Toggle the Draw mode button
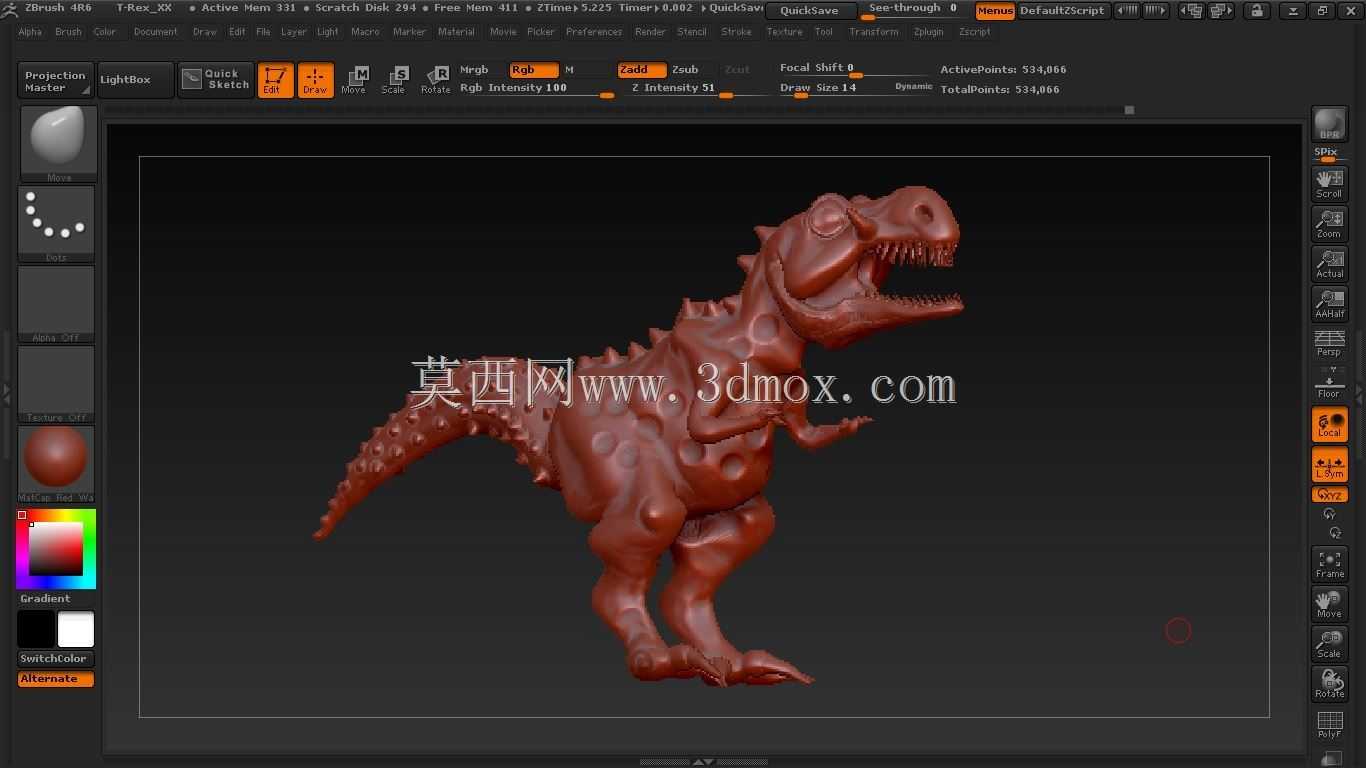Image resolution: width=1366 pixels, height=768 pixels. [x=315, y=80]
